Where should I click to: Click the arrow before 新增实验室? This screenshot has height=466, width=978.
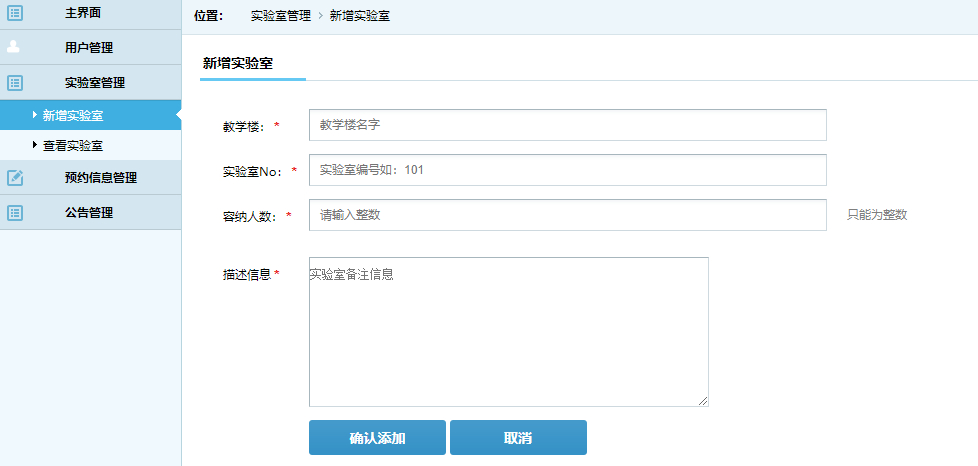click(x=34, y=115)
